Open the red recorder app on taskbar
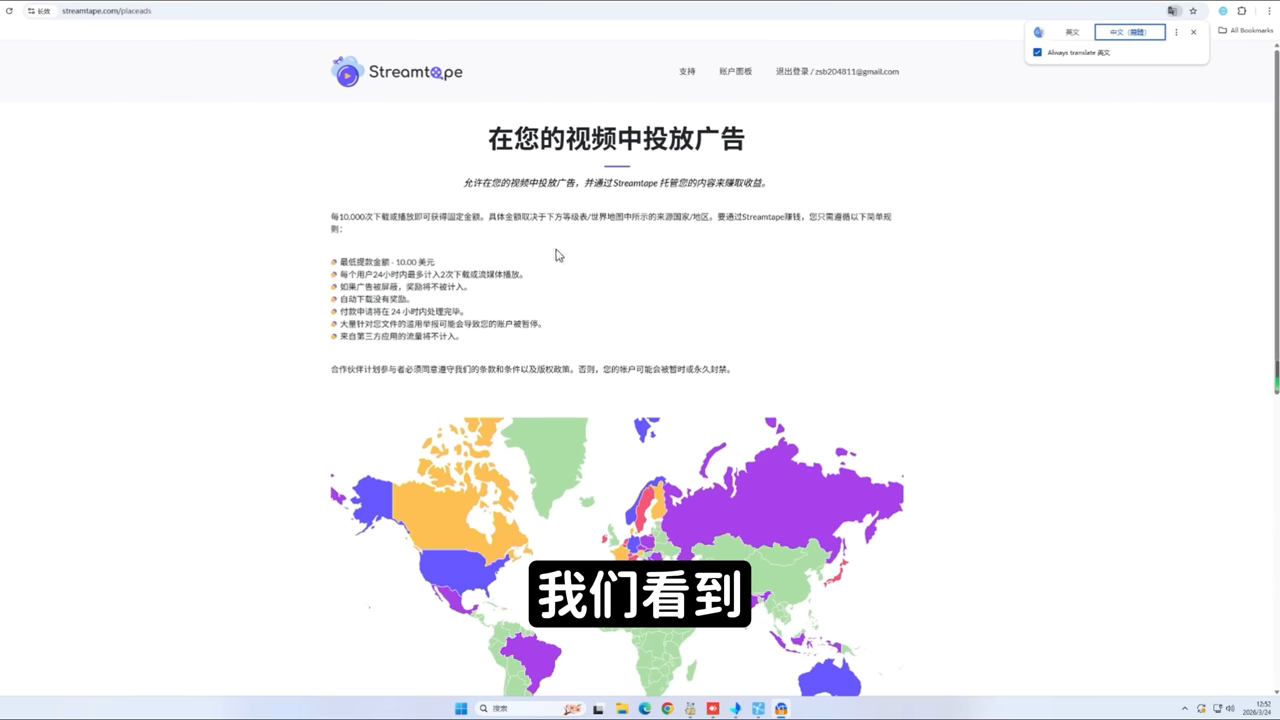1280x720 pixels. pos(713,708)
